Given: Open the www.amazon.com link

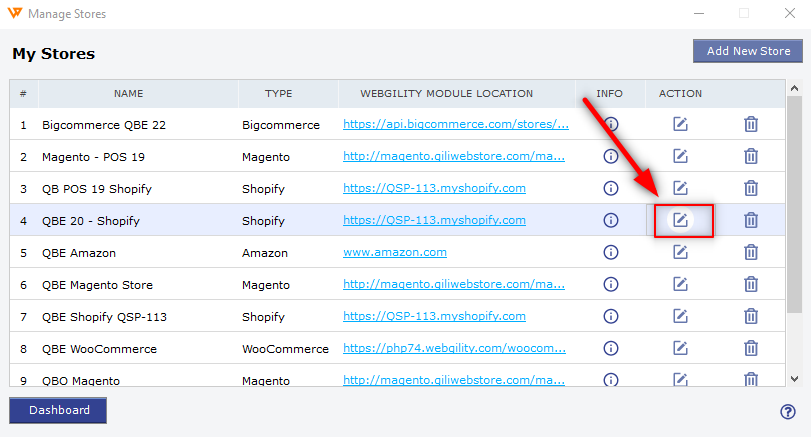Looking at the screenshot, I should [394, 252].
